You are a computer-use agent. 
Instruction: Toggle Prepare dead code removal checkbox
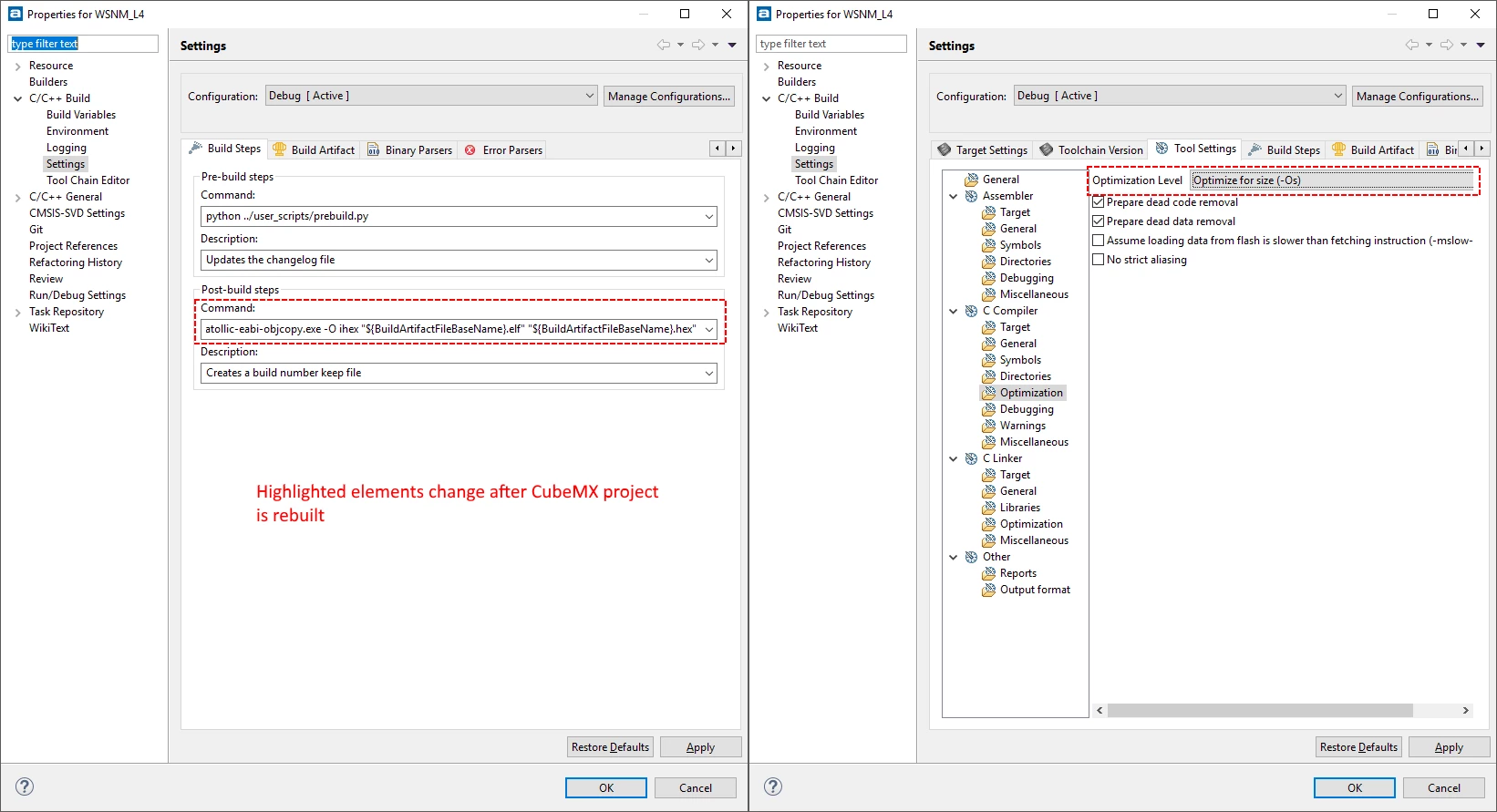pyautogui.click(x=1099, y=202)
